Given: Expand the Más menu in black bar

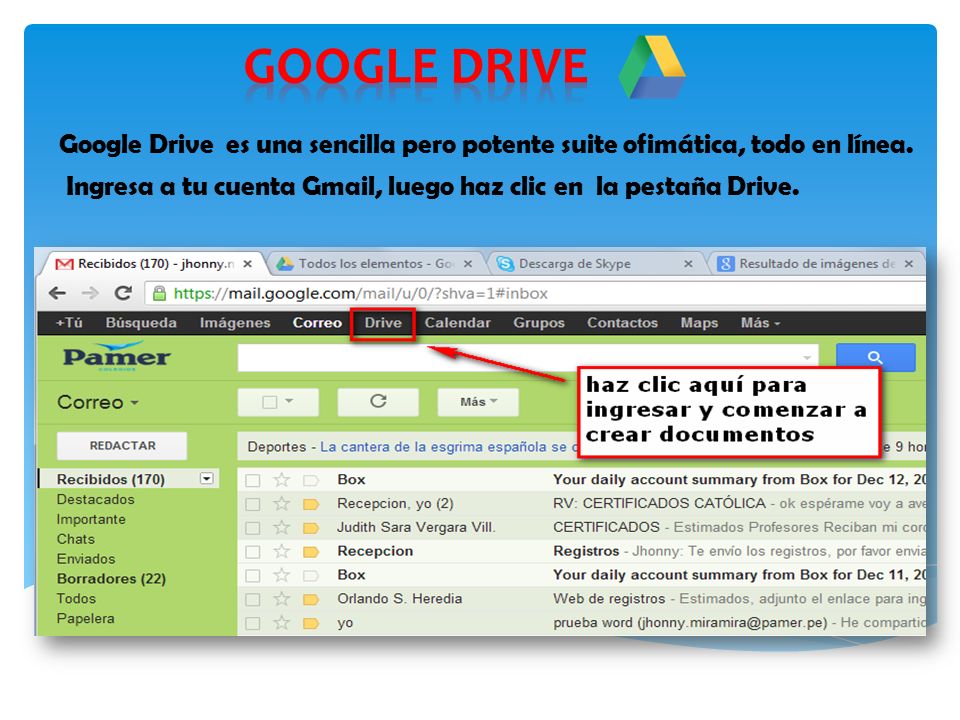Looking at the screenshot, I should pyautogui.click(x=760, y=323).
